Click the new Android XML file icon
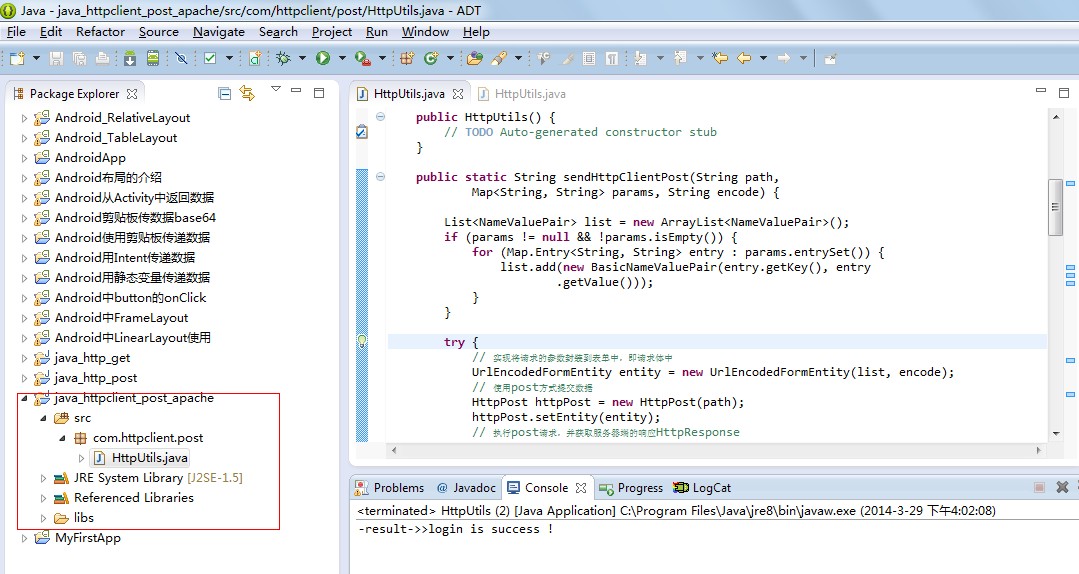The width and height of the screenshot is (1079, 574). (x=255, y=59)
